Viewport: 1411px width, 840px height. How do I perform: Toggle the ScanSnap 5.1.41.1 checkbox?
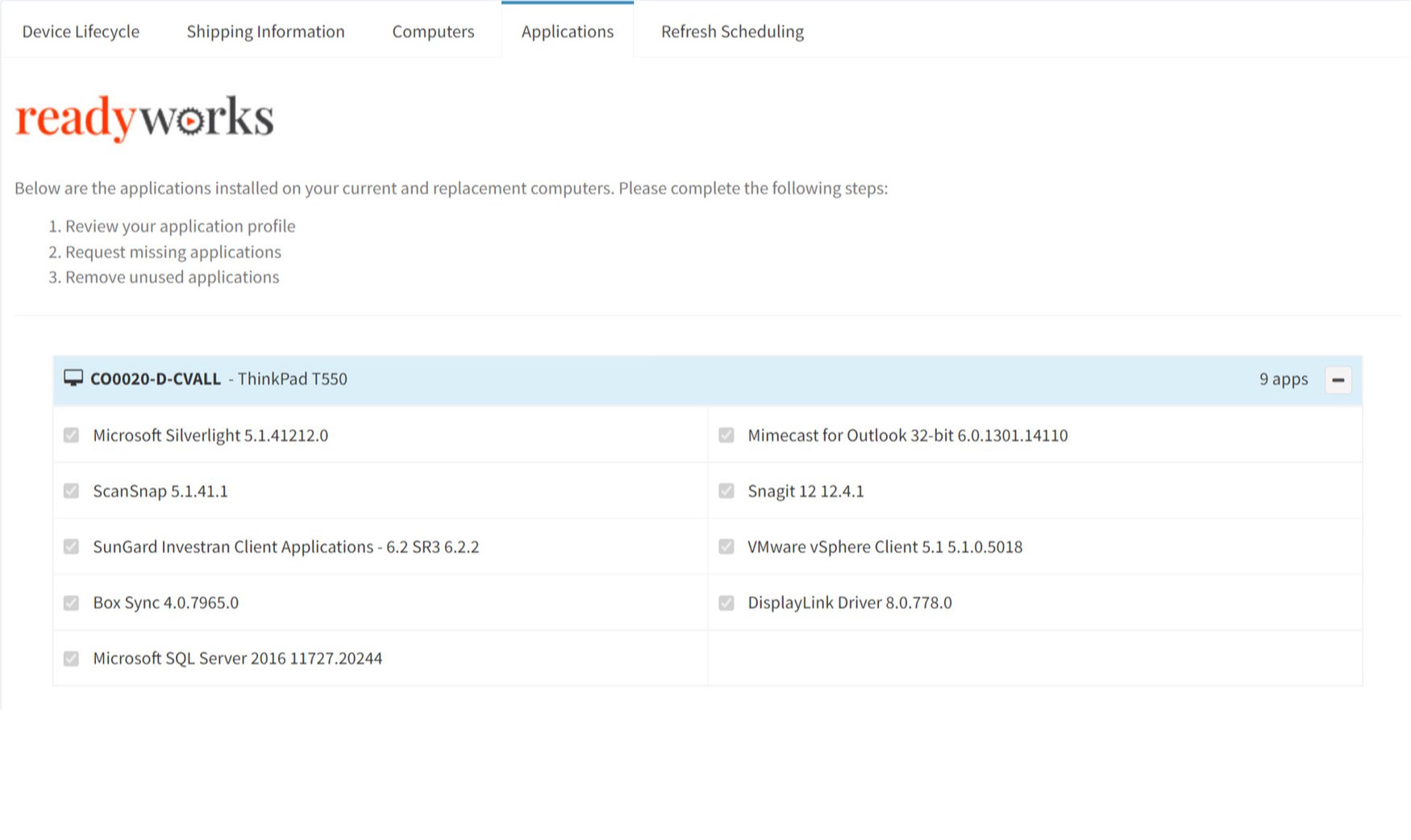pyautogui.click(x=72, y=491)
